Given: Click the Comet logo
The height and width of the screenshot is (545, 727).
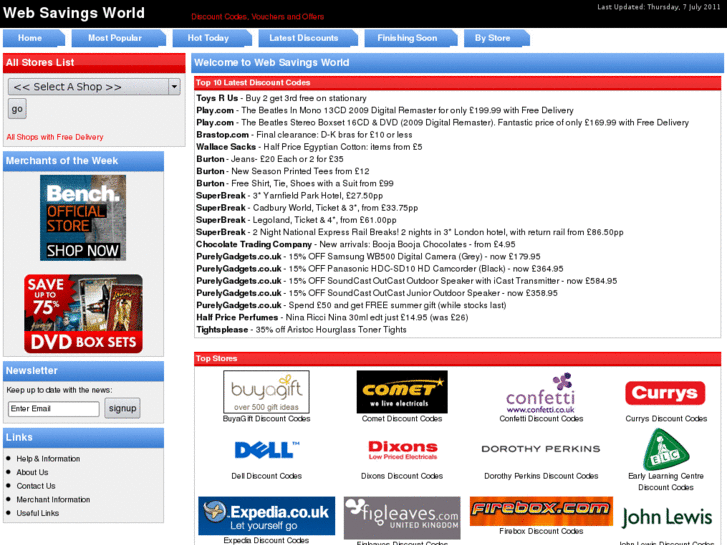Looking at the screenshot, I should pyautogui.click(x=402, y=392).
